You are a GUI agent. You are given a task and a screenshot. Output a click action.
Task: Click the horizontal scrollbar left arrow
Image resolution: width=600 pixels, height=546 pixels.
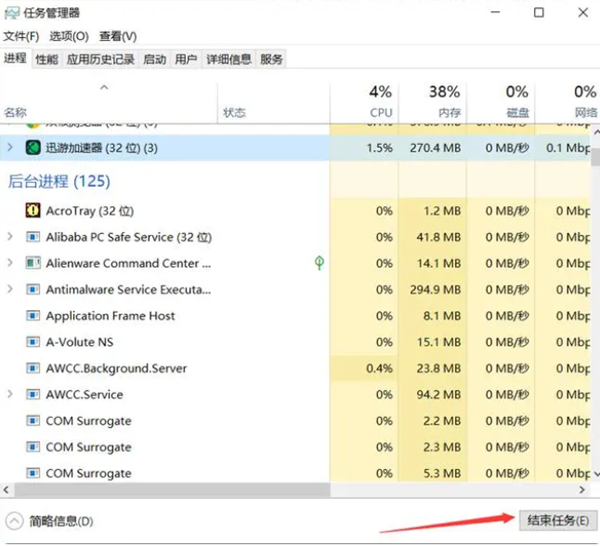6,490
